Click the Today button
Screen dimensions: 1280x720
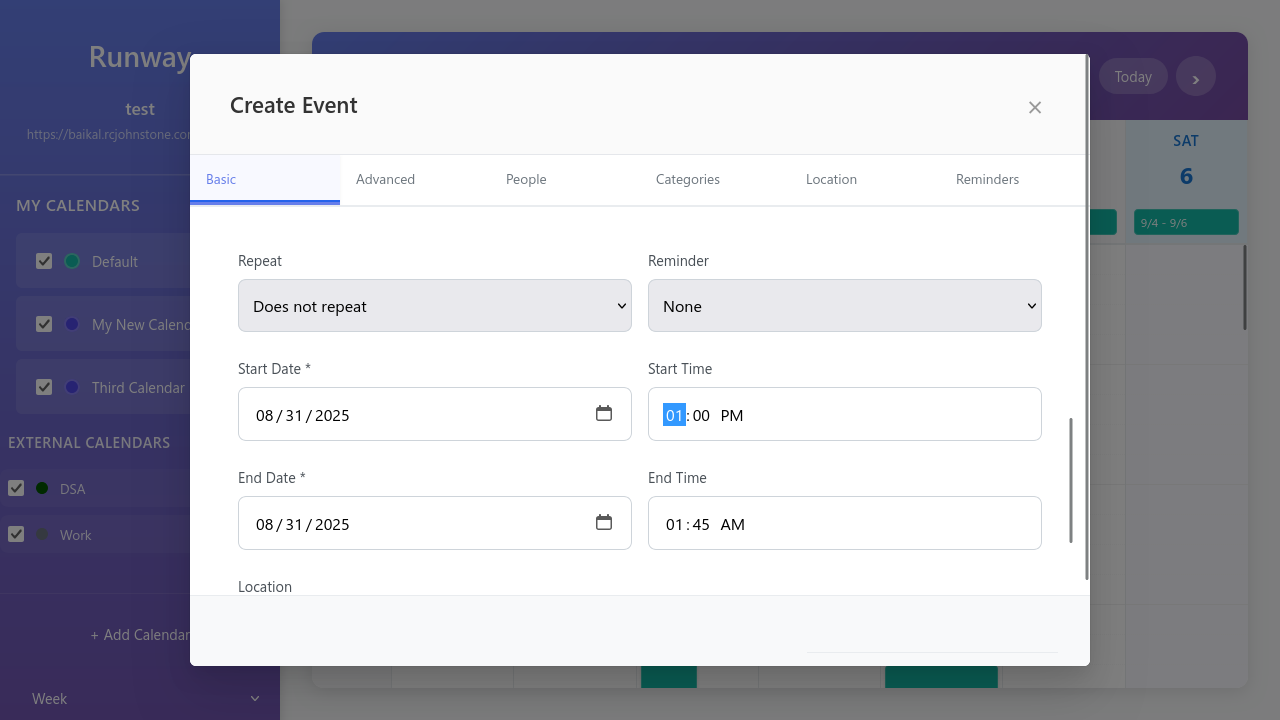click(1133, 76)
